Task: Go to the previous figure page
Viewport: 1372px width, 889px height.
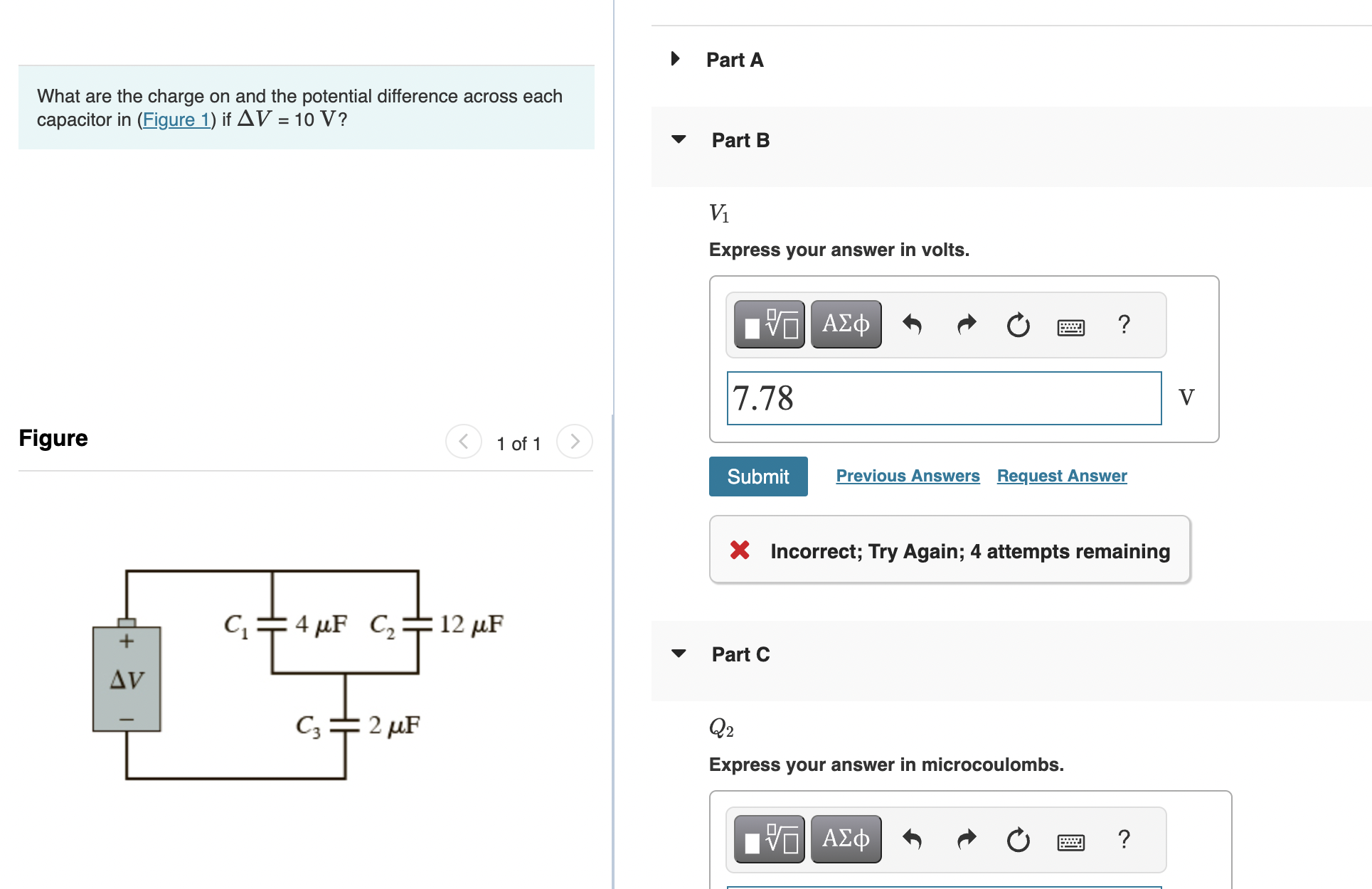Action: point(463,441)
